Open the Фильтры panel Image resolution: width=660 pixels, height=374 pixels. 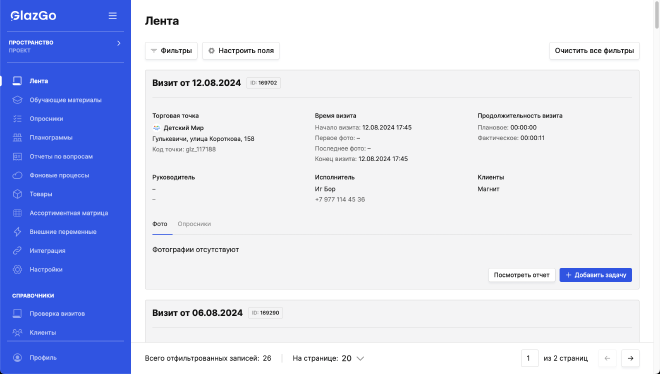tap(171, 51)
